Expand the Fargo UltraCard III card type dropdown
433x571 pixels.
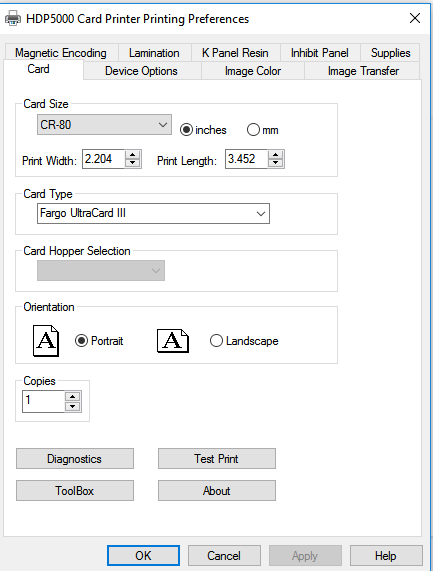pyautogui.click(x=153, y=213)
